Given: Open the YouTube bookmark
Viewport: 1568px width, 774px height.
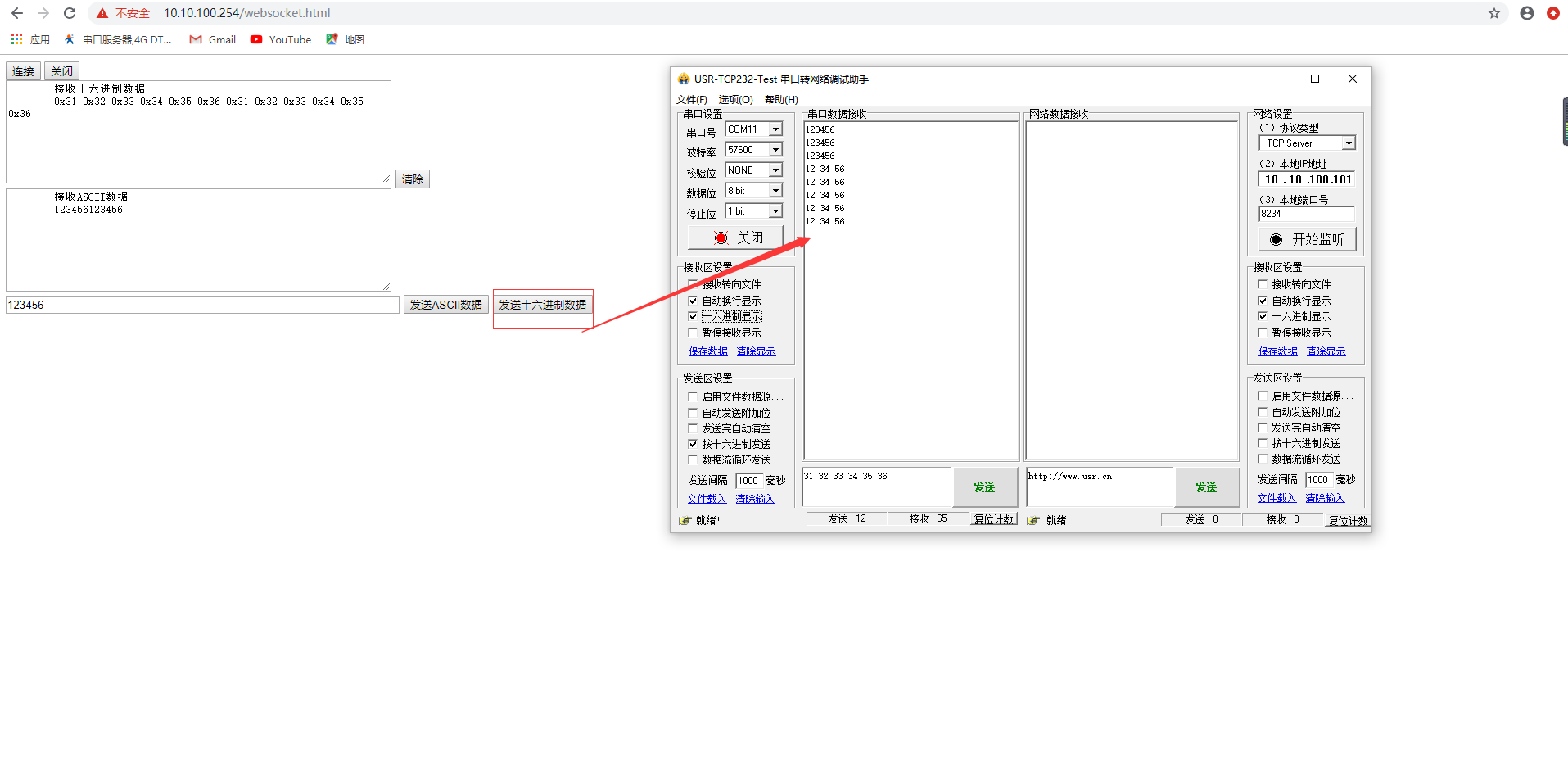Looking at the screenshot, I should [x=281, y=39].
